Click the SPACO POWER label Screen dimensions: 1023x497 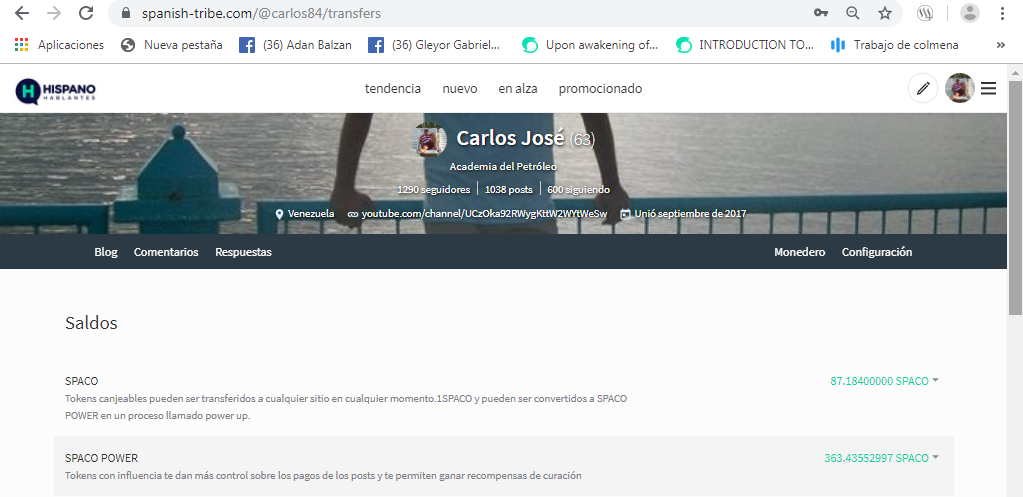pyautogui.click(x=101, y=458)
